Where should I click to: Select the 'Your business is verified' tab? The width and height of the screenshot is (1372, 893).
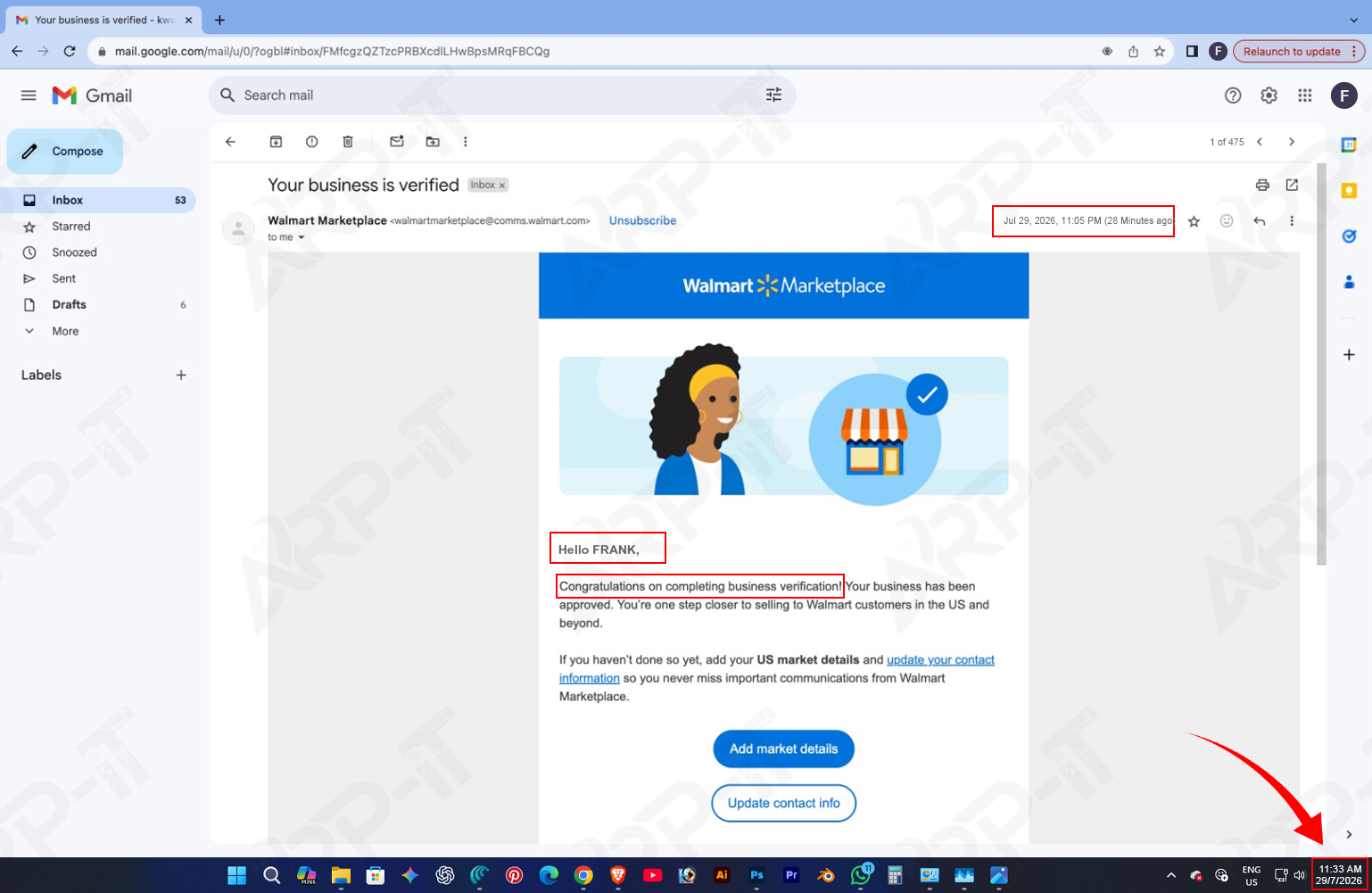[104, 20]
